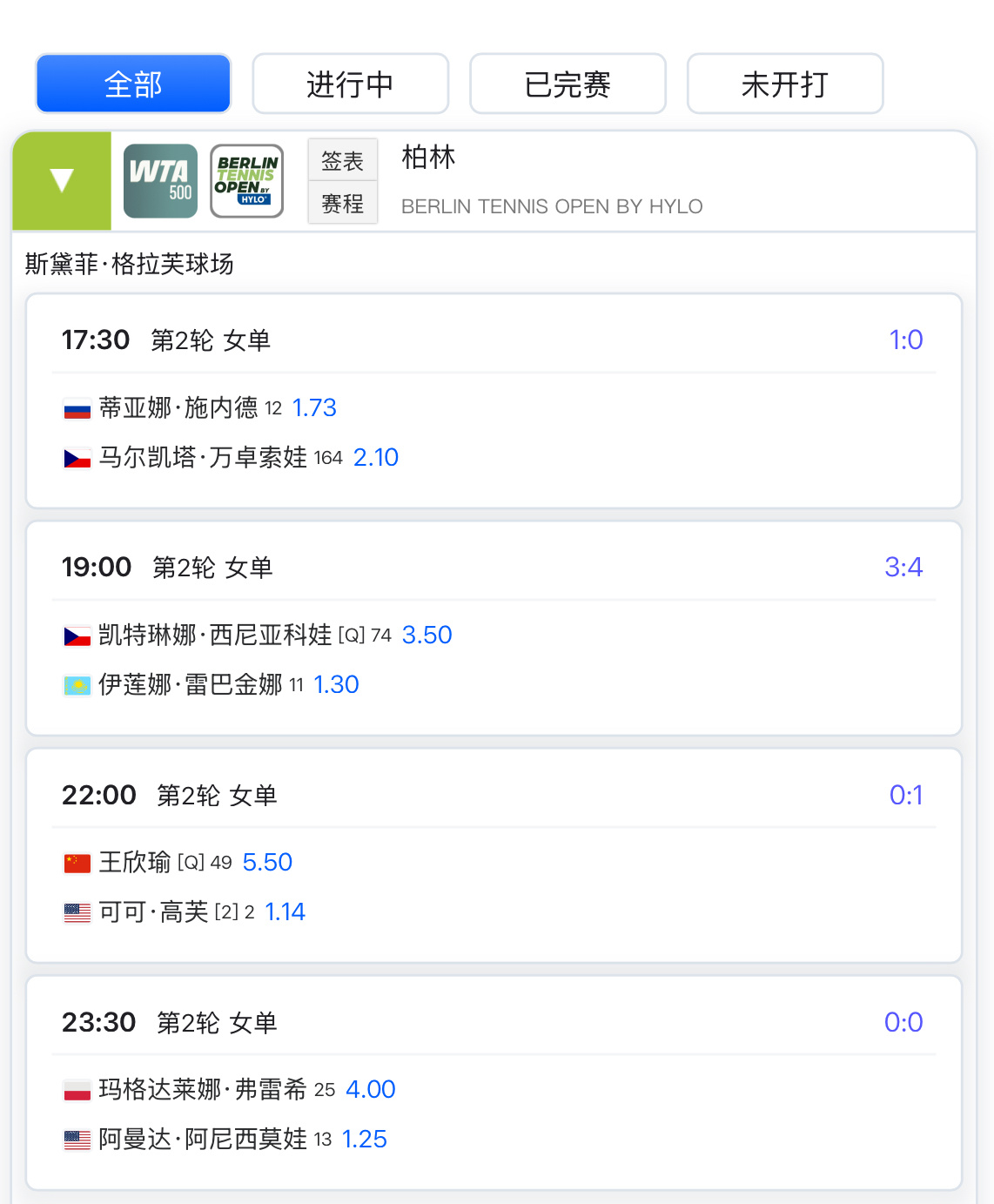Click Russian flag beside 蒂亚娜·施内德
The image size is (994, 1204).
pyautogui.click(x=77, y=408)
